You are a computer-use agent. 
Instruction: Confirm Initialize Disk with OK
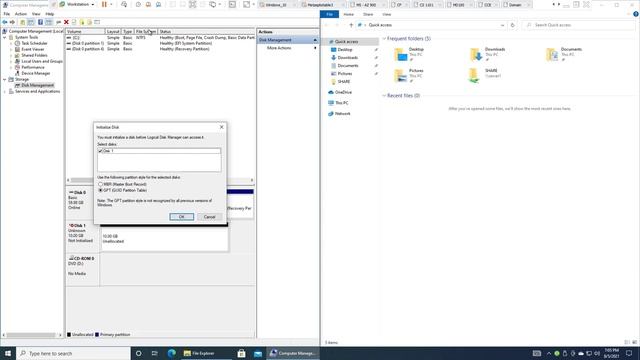point(182,217)
